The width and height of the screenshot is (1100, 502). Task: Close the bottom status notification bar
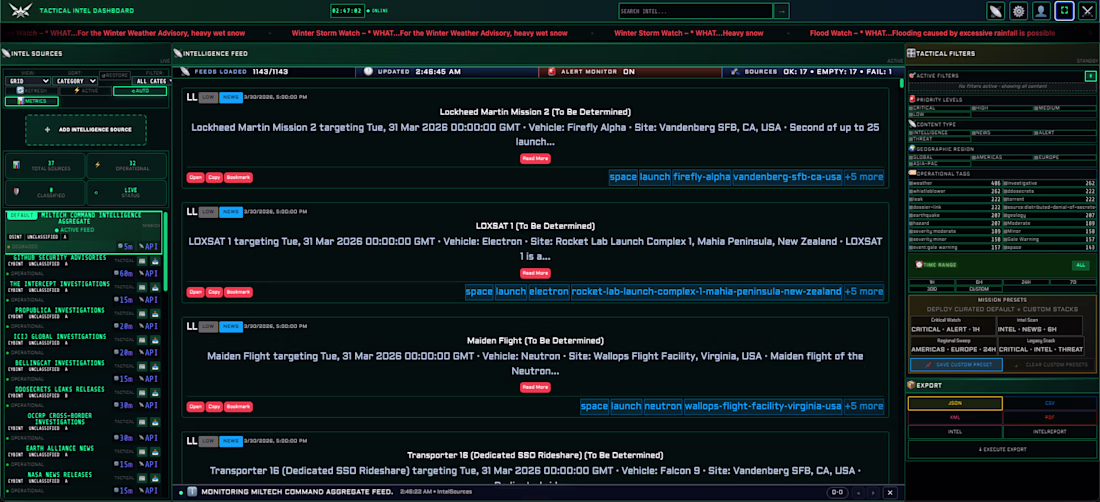click(890, 492)
